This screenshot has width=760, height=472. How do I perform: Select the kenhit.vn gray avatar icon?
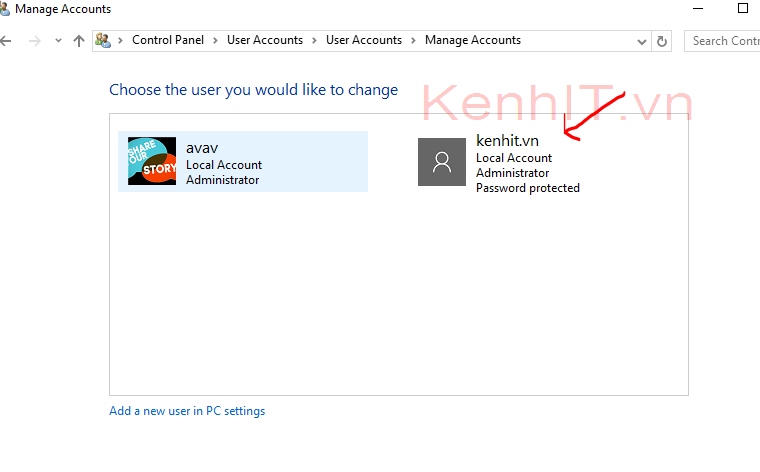coord(442,162)
